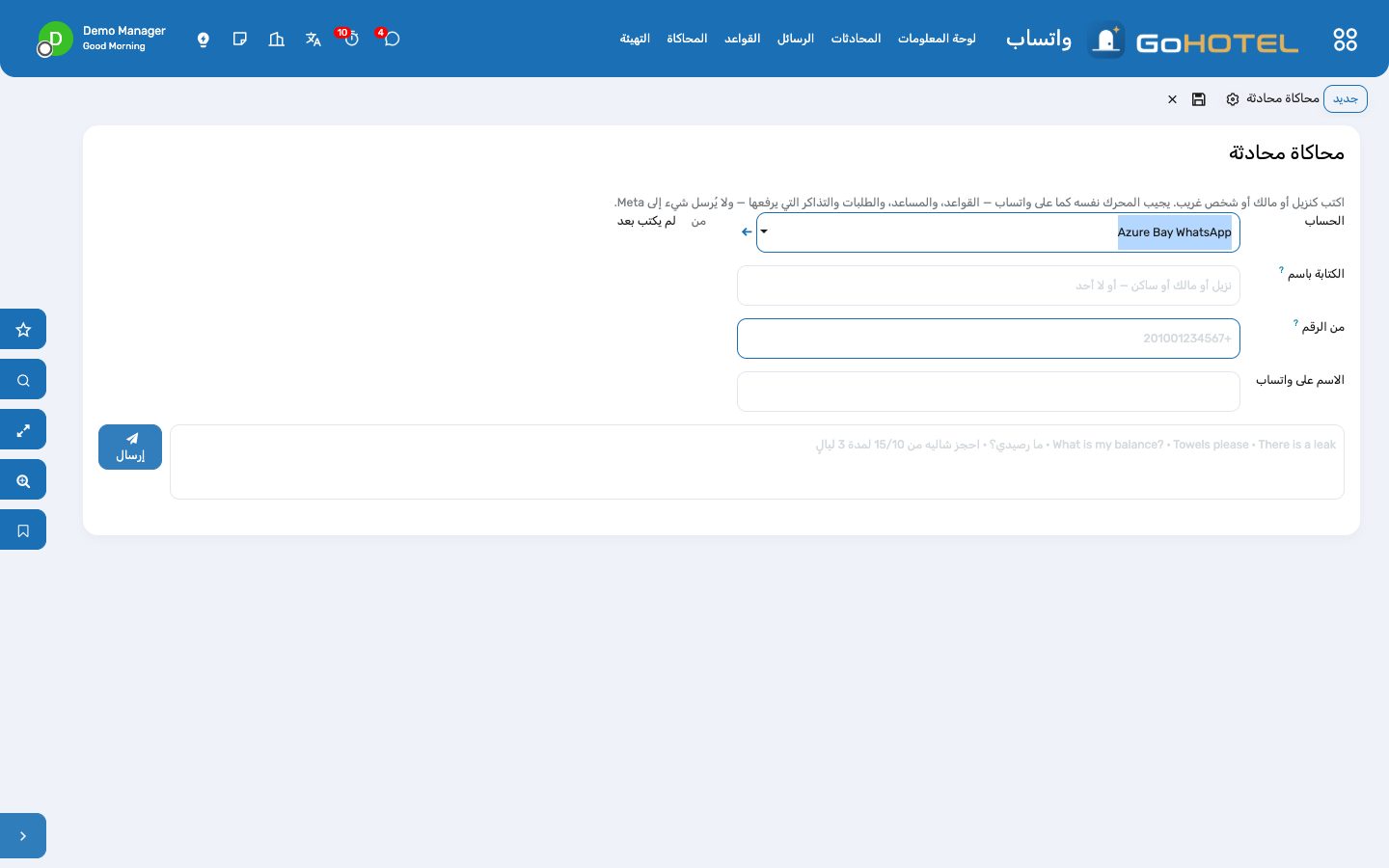The height and width of the screenshot is (868, 1389).
Task: Click the GoHOTEL brand wordmark
Action: tap(1217, 42)
